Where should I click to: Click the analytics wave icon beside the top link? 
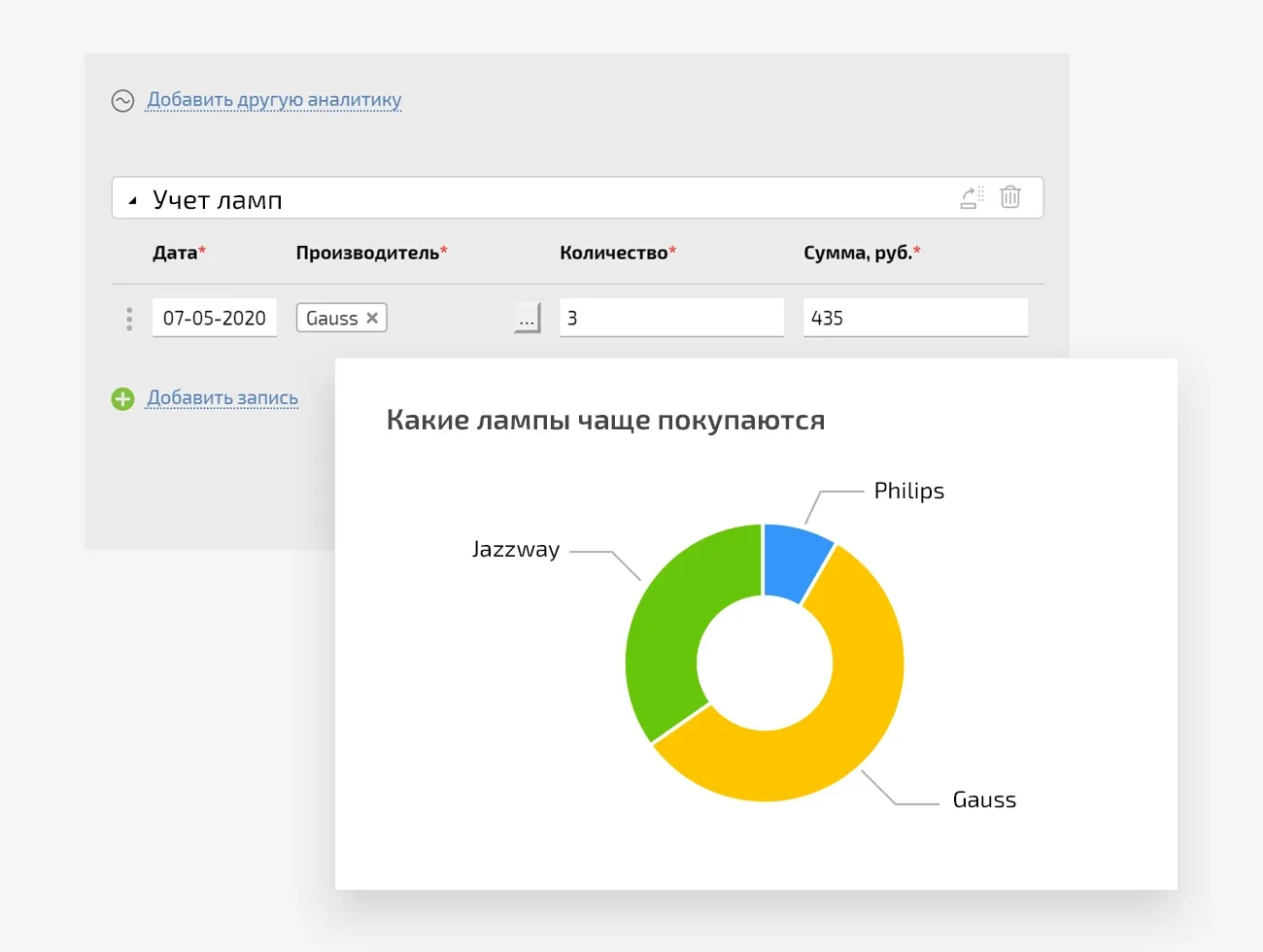click(122, 100)
